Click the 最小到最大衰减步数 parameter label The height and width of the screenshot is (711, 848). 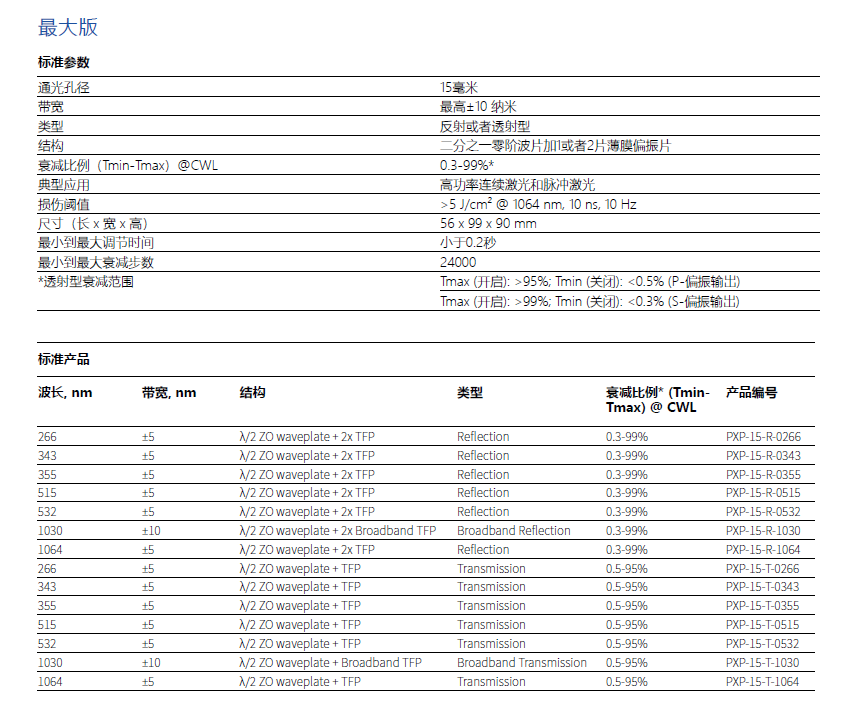click(96, 262)
